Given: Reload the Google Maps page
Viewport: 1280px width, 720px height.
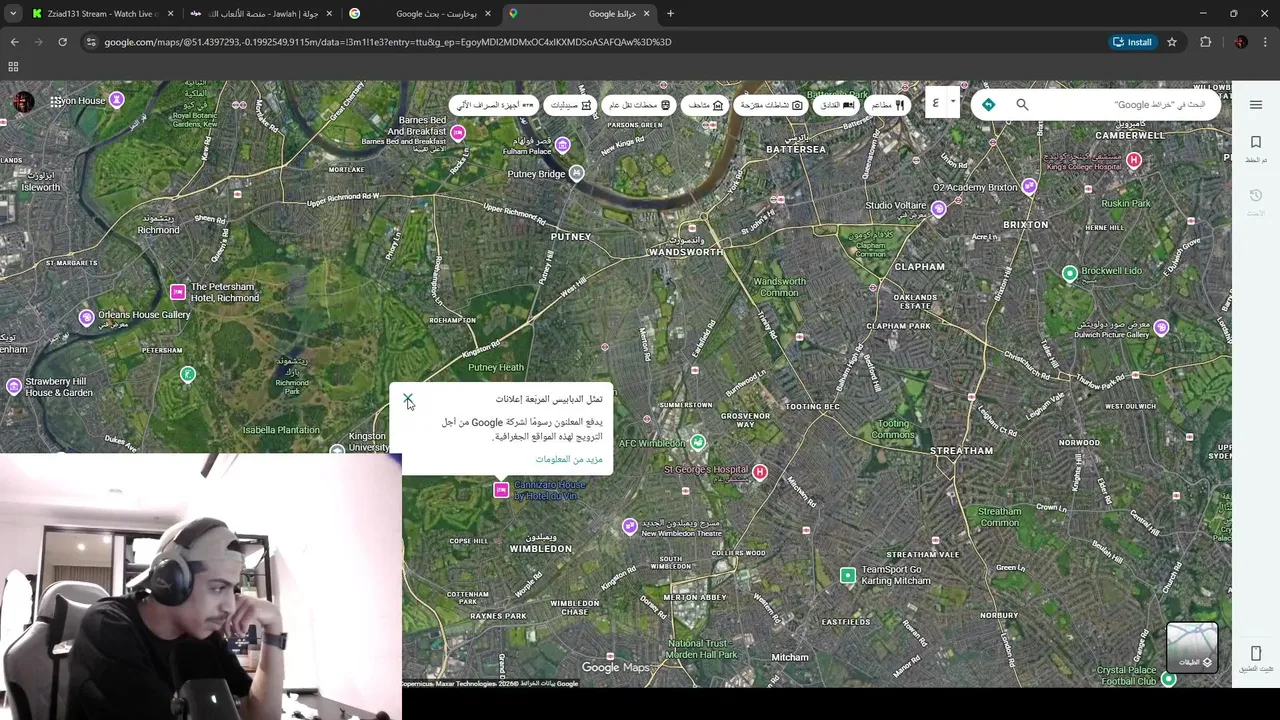Looking at the screenshot, I should click(62, 42).
